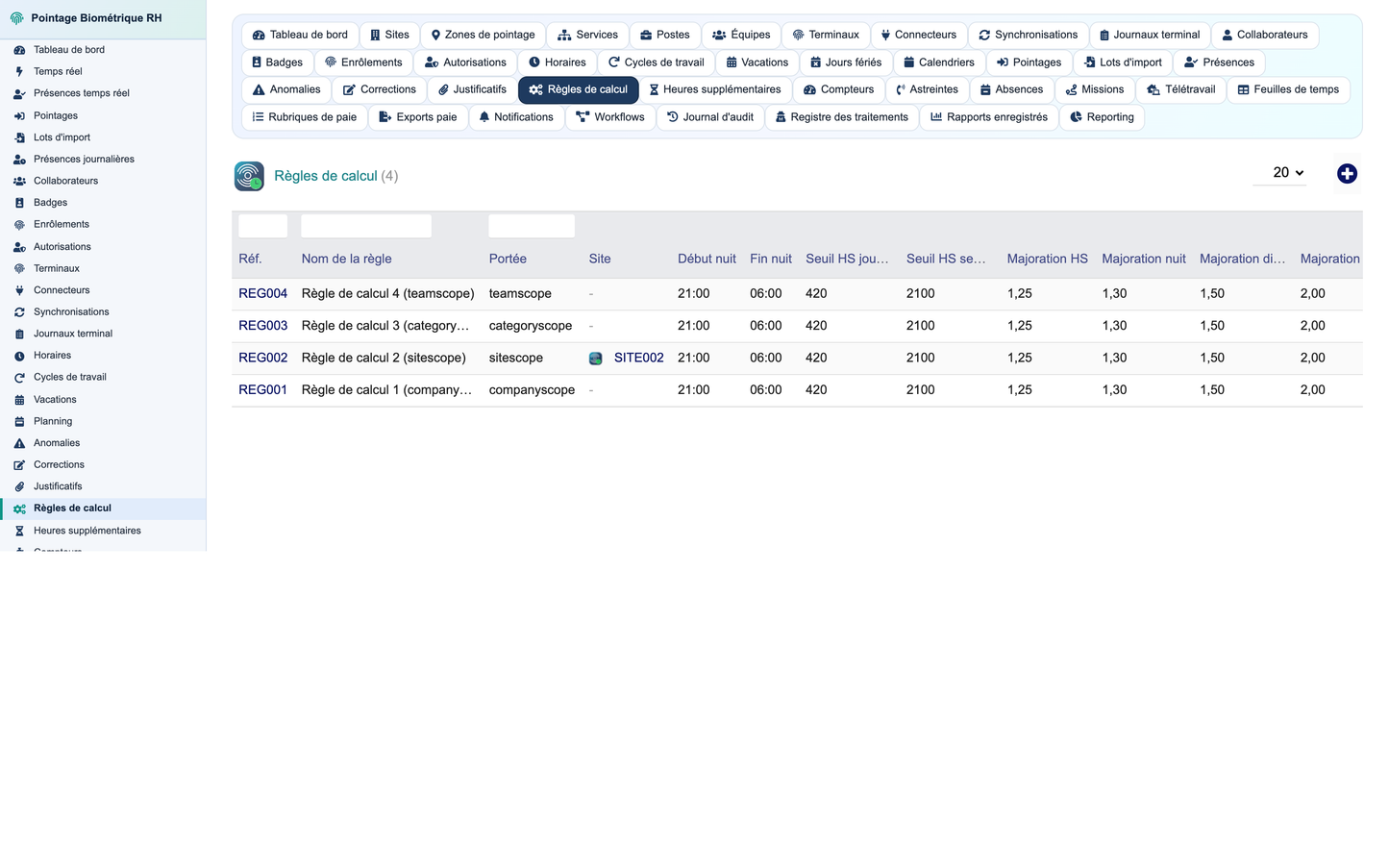Click the Temps réel lightning icon in sidebar
This screenshot has width=1389, height=868.
click(x=19, y=71)
